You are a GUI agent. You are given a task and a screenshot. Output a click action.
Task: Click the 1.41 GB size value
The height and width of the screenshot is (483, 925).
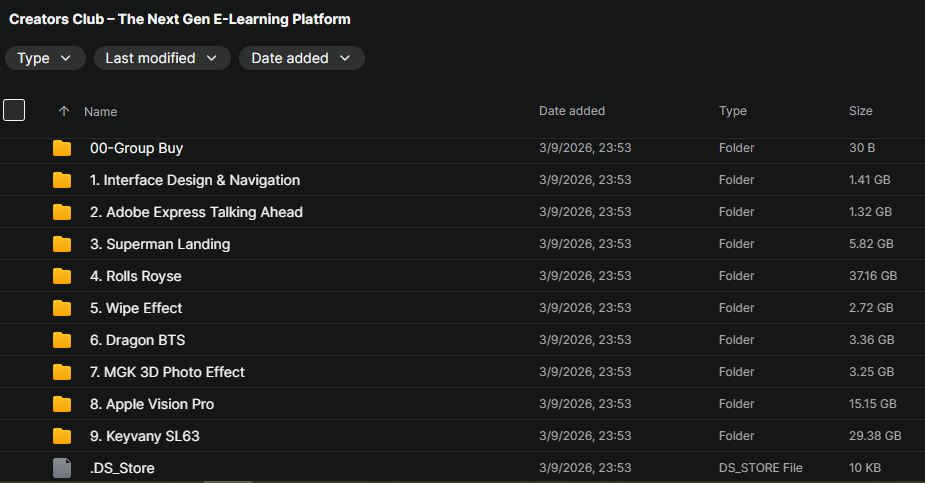click(x=870, y=180)
